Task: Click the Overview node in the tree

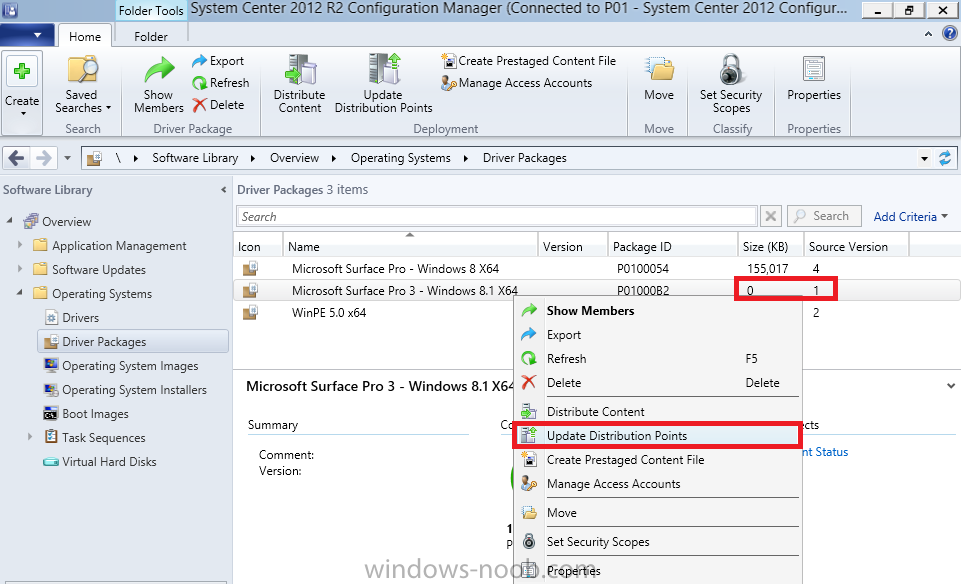Action: [57, 221]
